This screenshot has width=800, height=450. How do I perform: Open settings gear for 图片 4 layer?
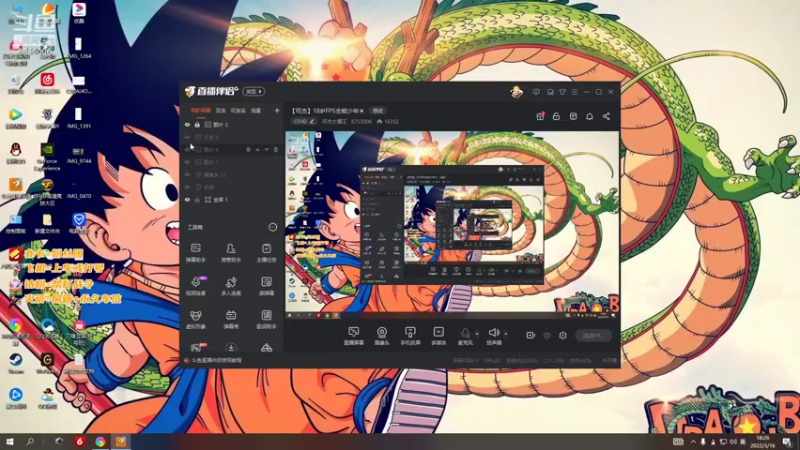248,149
